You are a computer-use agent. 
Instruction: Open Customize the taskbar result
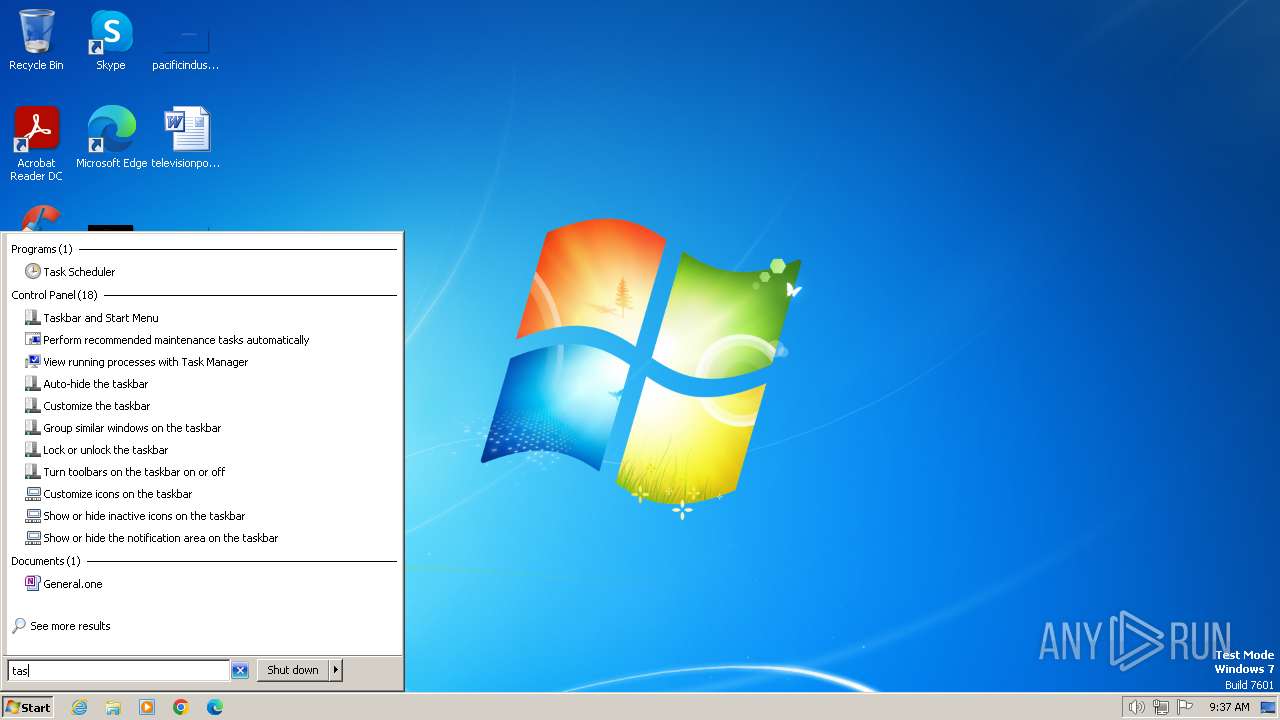pos(96,406)
